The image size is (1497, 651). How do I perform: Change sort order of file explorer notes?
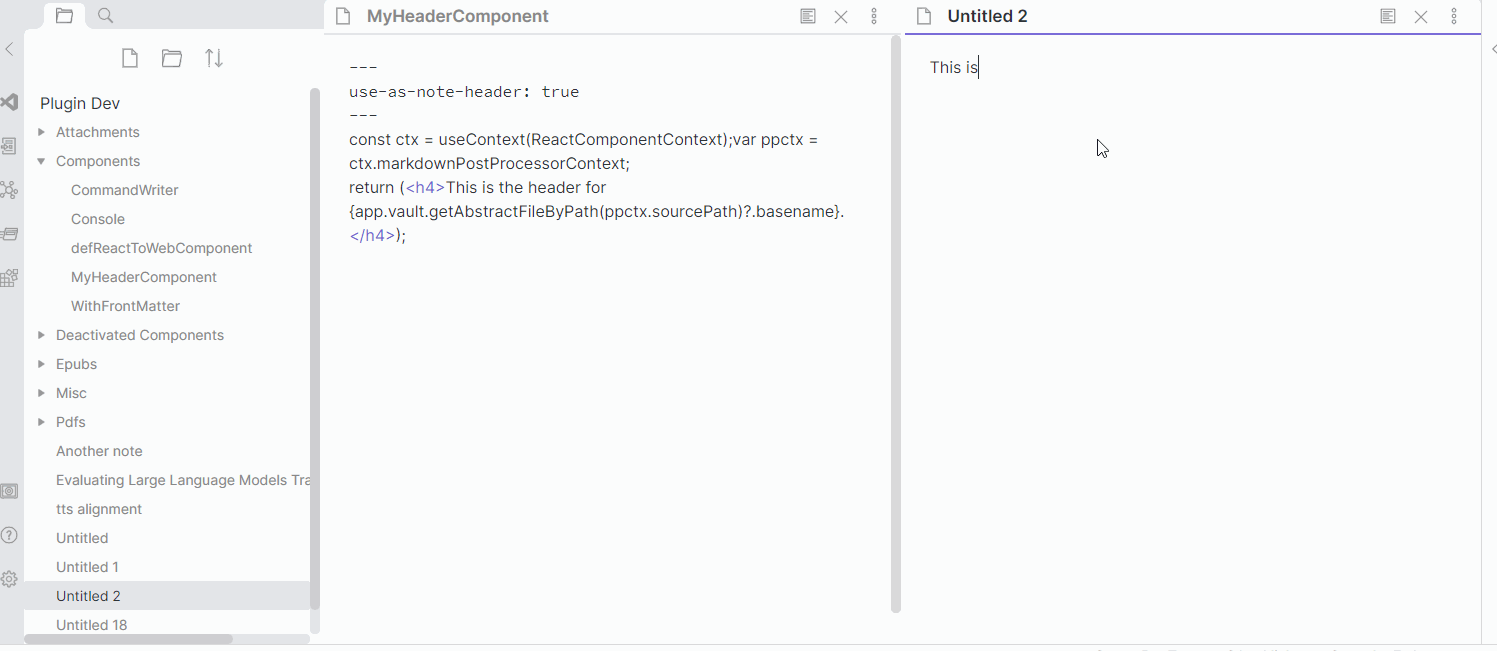(213, 58)
